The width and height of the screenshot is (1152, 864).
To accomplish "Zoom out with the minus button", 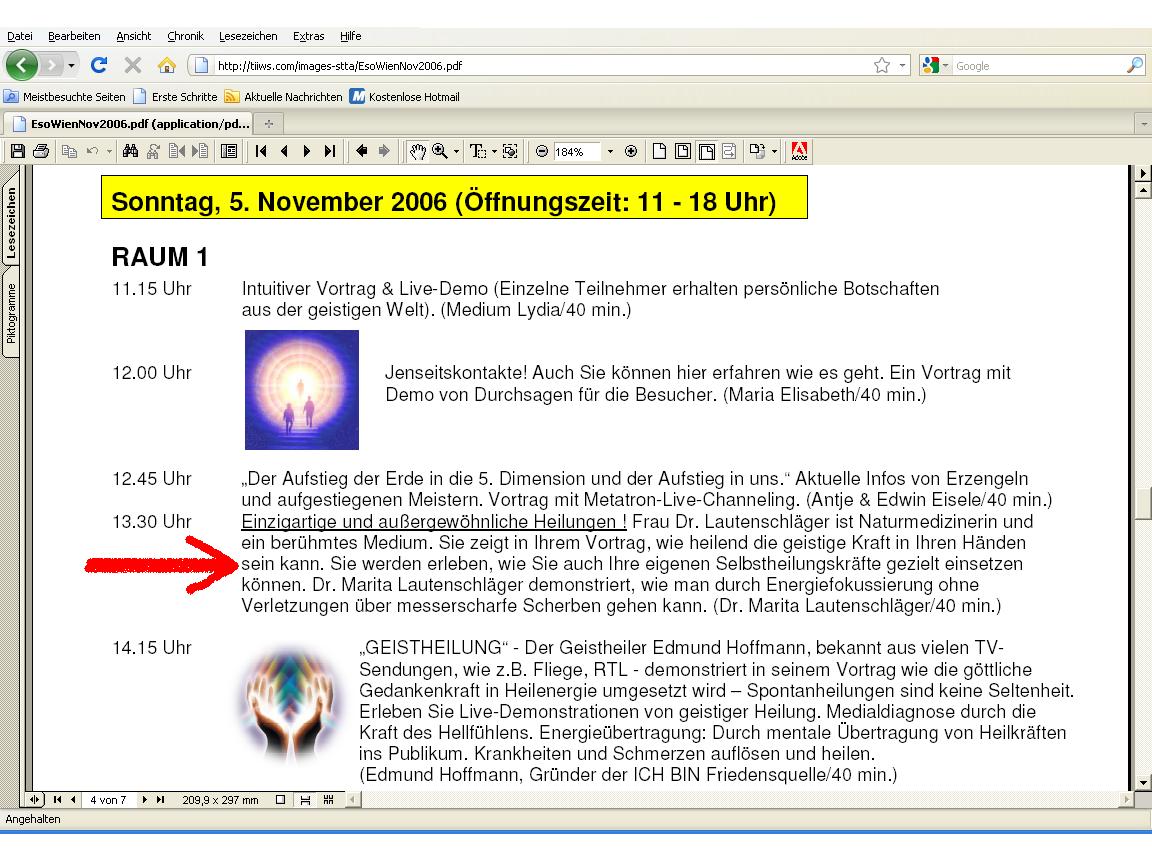I will point(542,152).
